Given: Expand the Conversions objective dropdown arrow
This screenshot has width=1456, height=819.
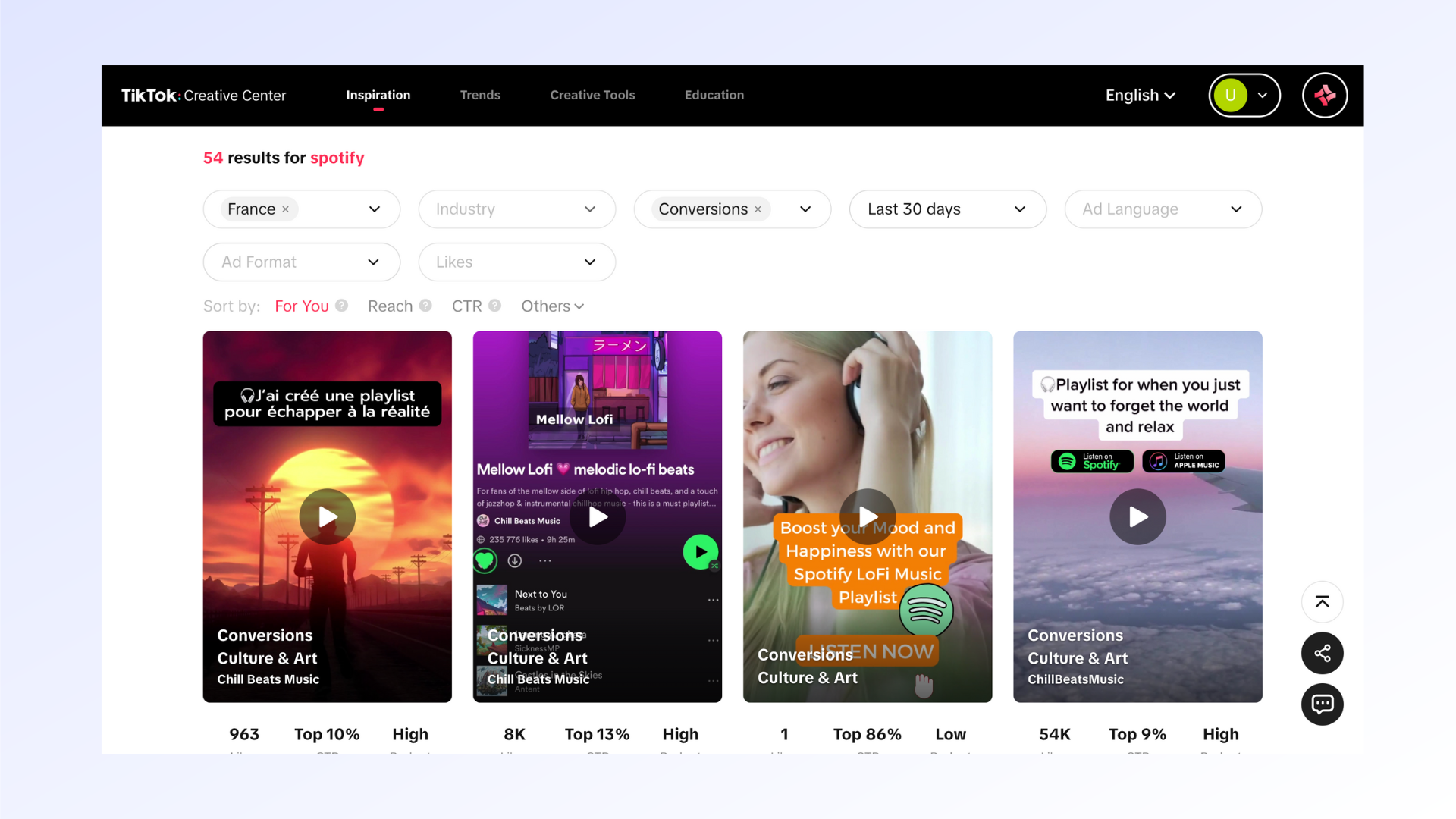Looking at the screenshot, I should tap(805, 209).
